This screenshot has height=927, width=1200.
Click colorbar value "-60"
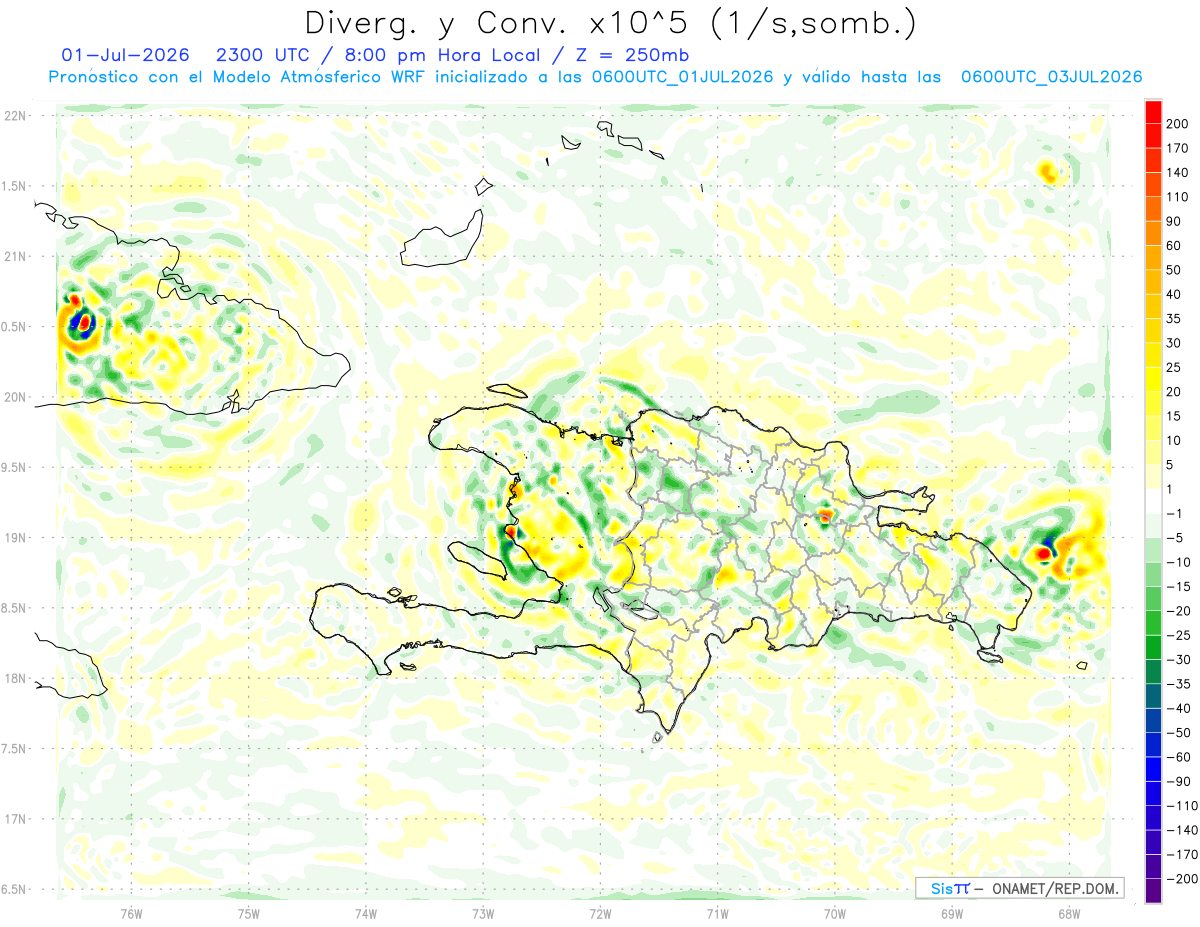point(1177,757)
